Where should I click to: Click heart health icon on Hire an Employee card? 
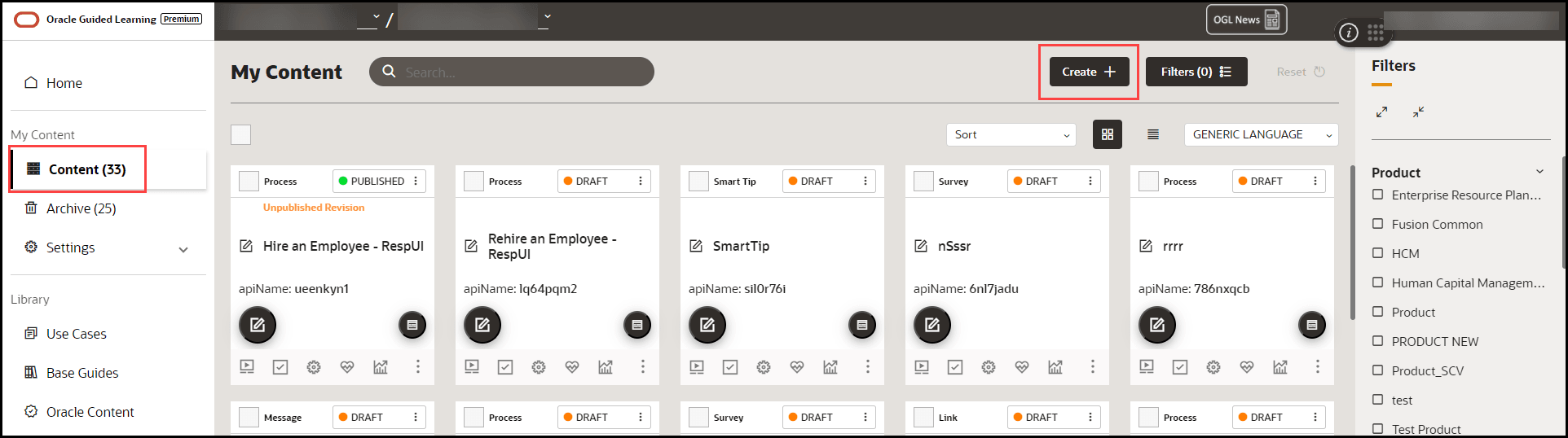click(x=347, y=367)
